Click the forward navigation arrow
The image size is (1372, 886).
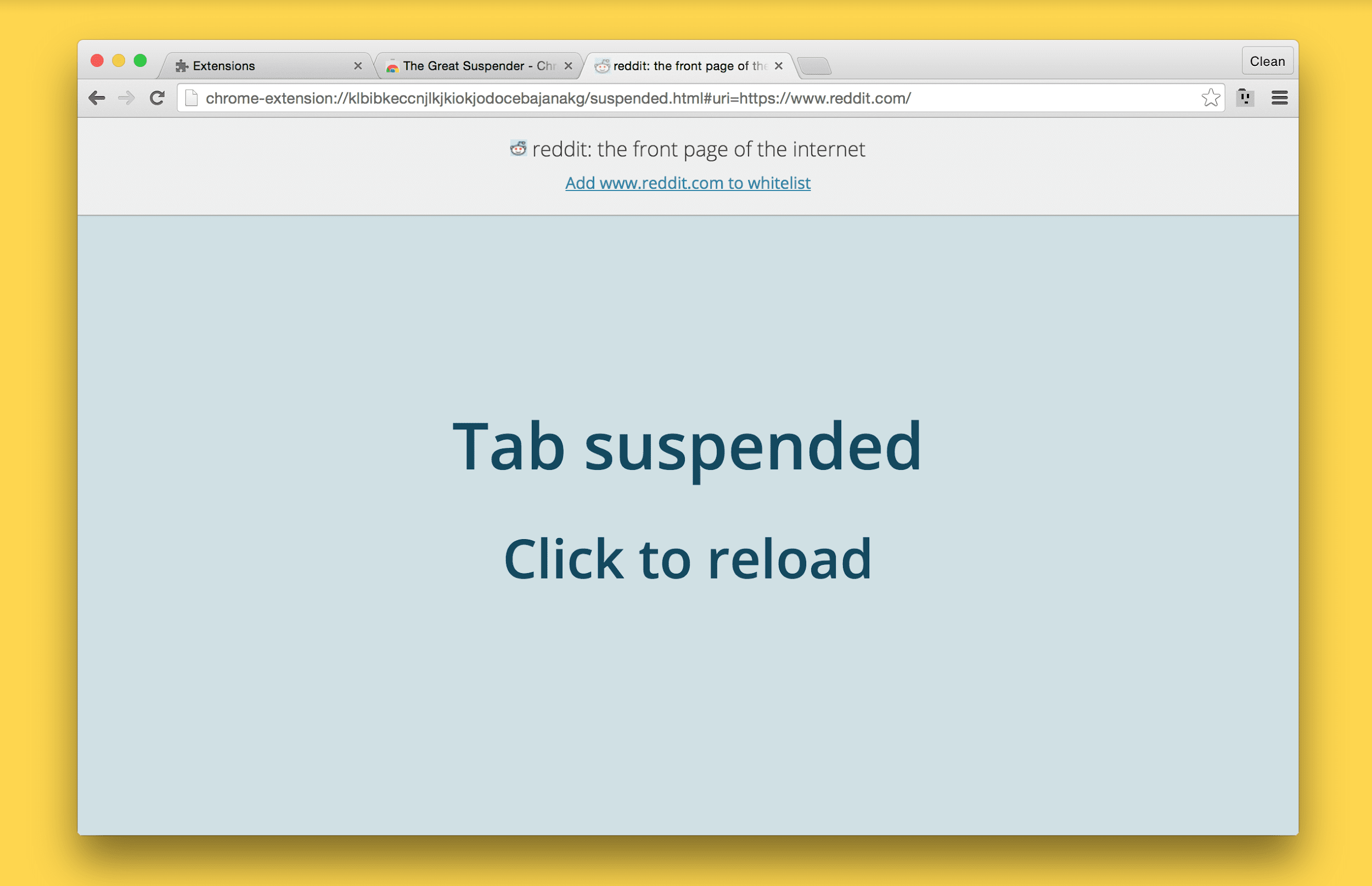click(125, 98)
